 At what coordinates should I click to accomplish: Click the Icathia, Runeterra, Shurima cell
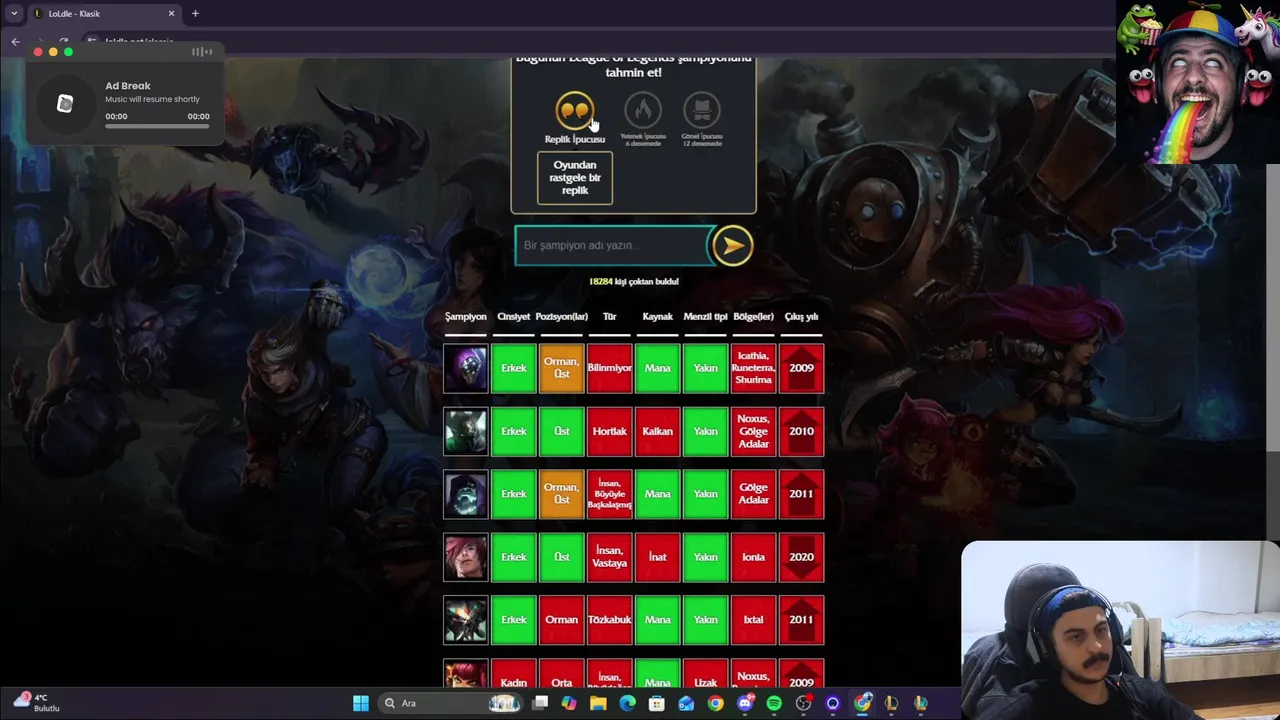pos(754,368)
